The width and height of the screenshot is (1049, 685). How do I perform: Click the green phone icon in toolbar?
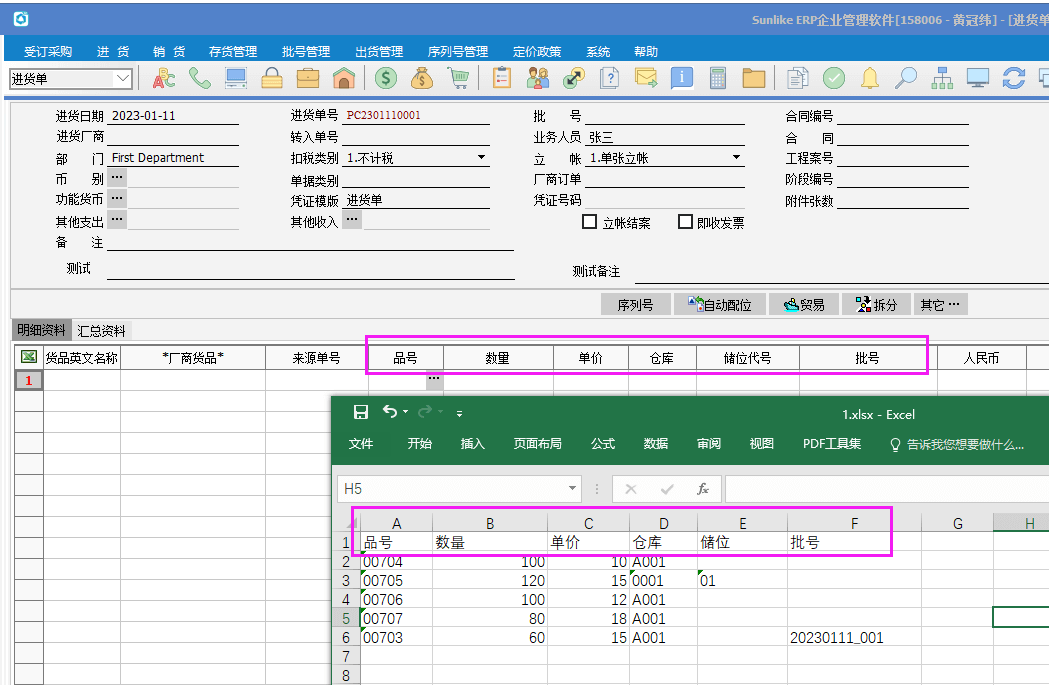199,78
